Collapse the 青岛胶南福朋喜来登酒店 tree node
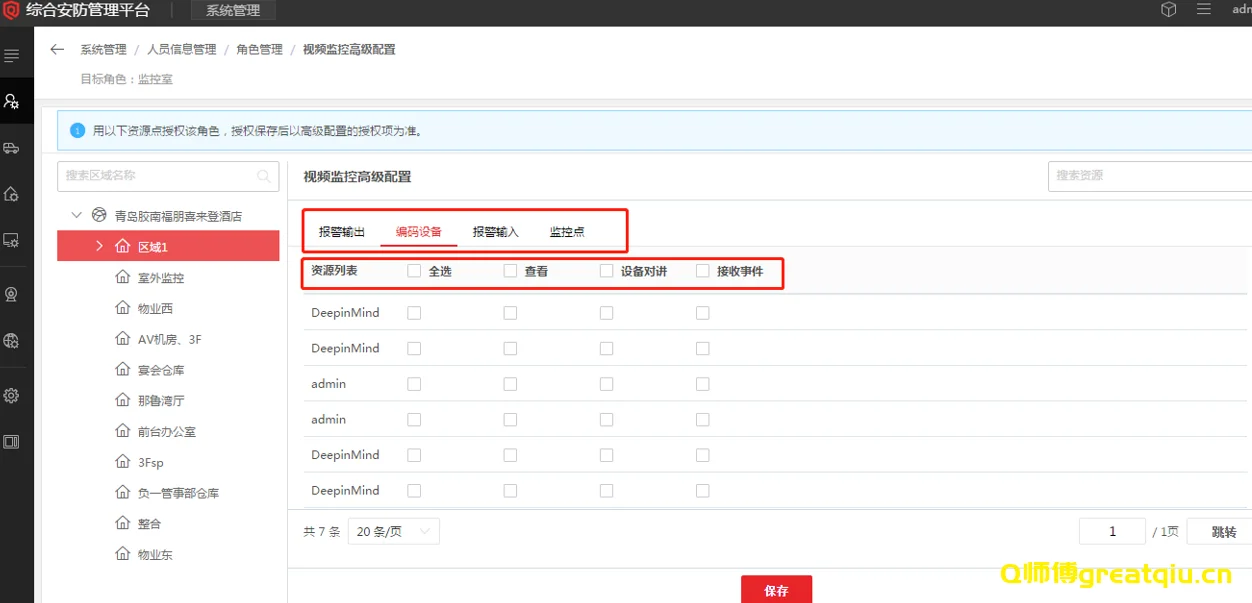 [x=77, y=215]
